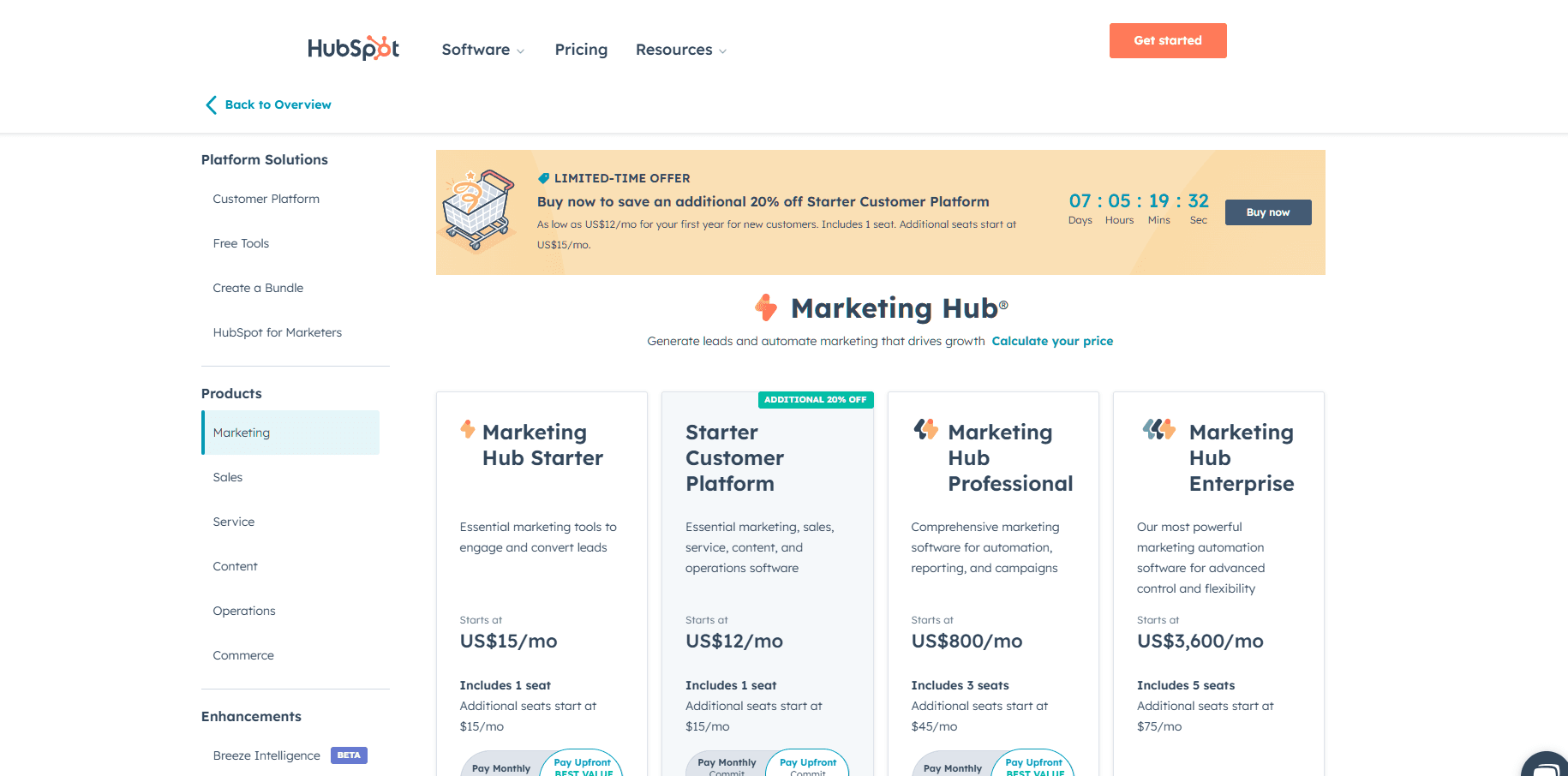Expand the Resources dropdown menu
This screenshot has width=1568, height=776.
point(681,50)
